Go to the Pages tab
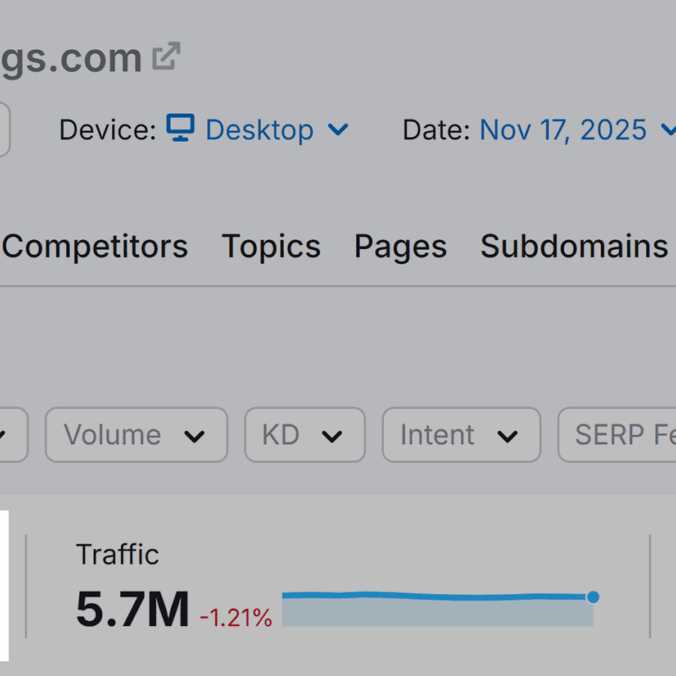Screen dimensions: 676x676 coord(400,246)
